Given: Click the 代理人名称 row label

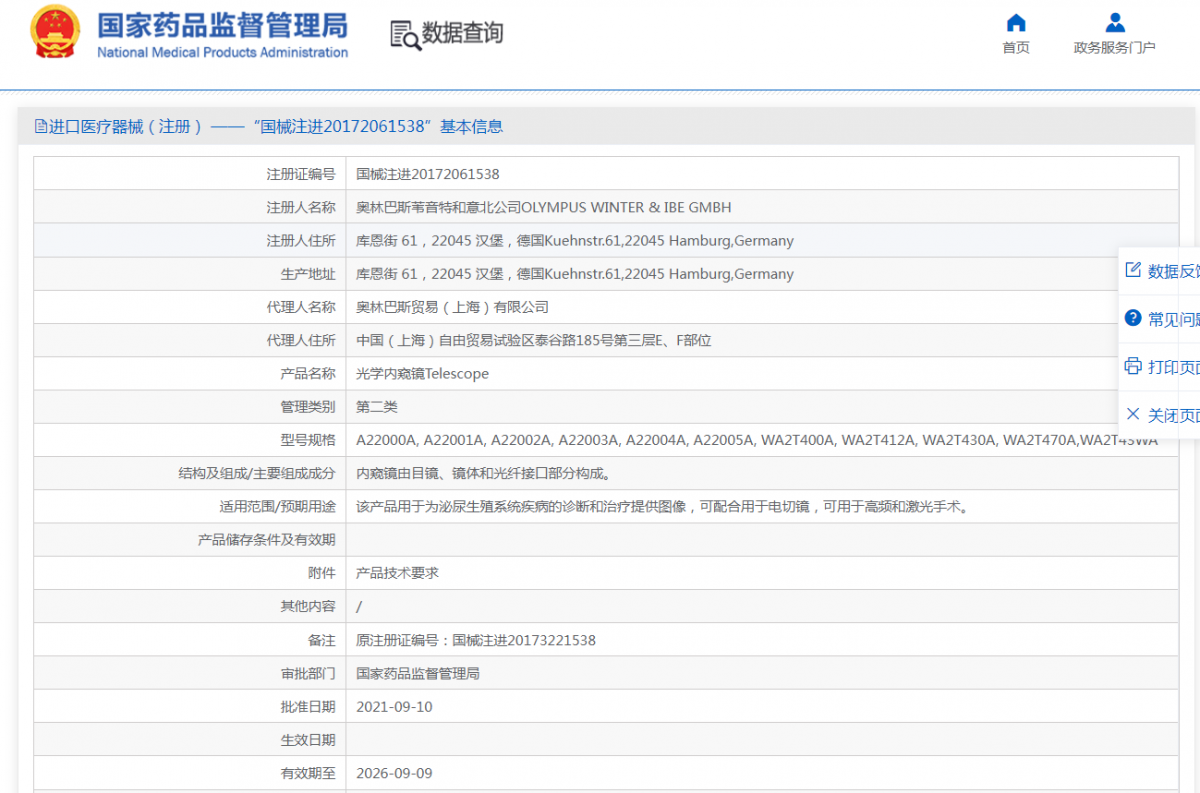Looking at the screenshot, I should [x=301, y=307].
